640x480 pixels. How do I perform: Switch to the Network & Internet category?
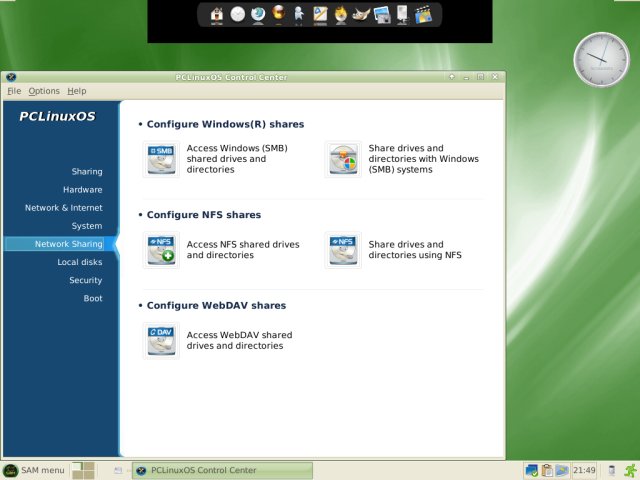click(64, 208)
